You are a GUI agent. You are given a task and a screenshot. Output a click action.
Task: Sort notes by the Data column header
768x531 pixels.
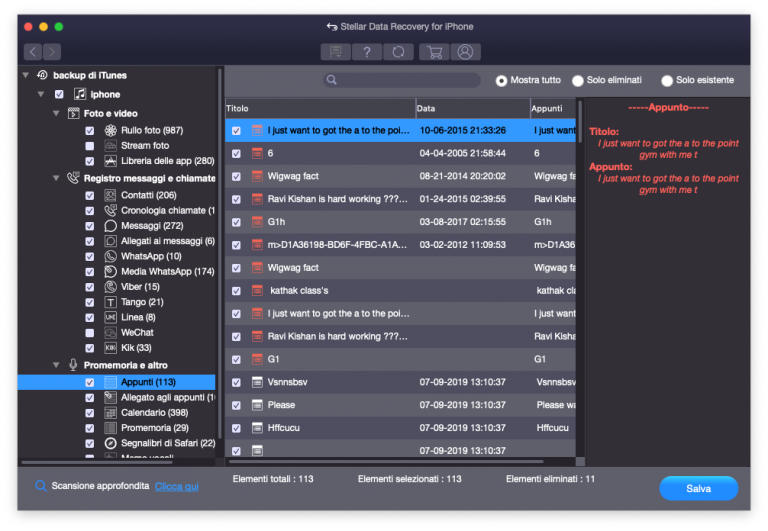471,108
